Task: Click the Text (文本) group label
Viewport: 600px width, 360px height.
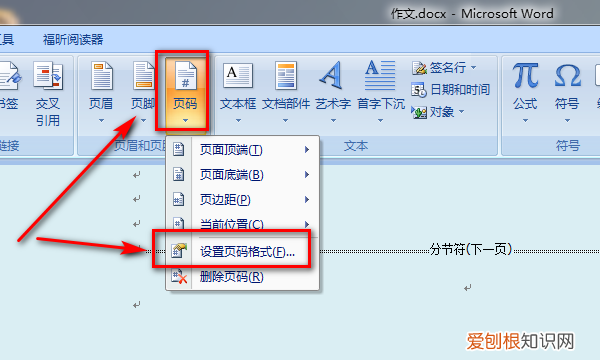Action: (356, 146)
